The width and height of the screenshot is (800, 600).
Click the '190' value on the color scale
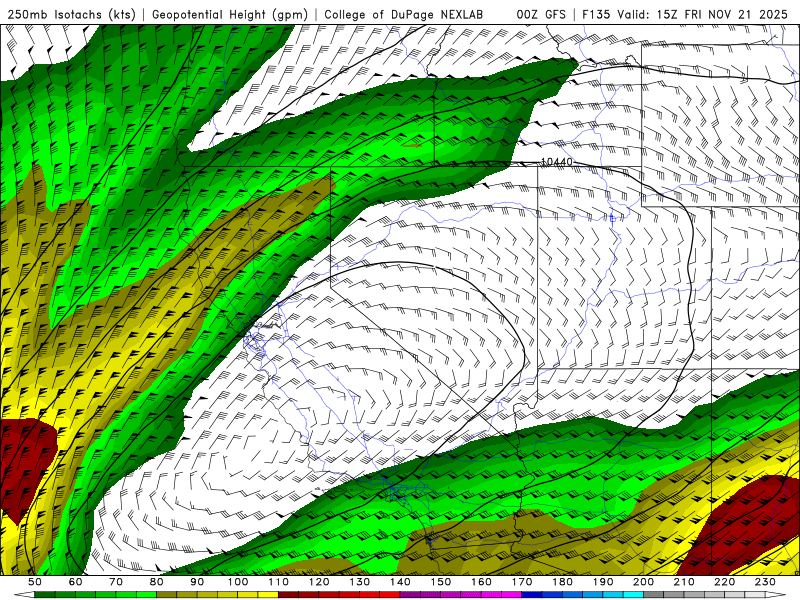tap(603, 582)
